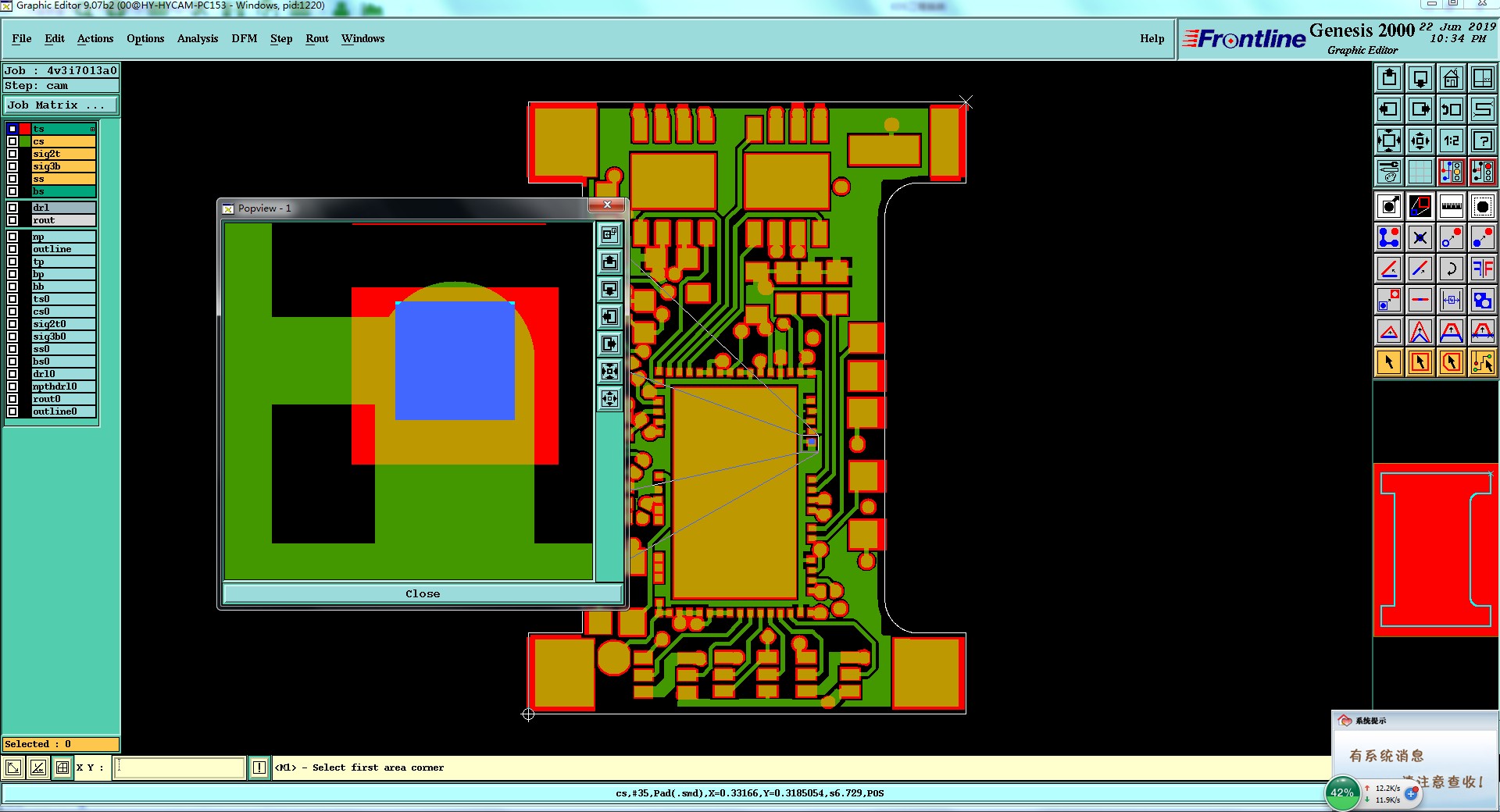Toggle the rout layer checkbox
Viewport: 1500px width, 812px height.
click(x=12, y=220)
